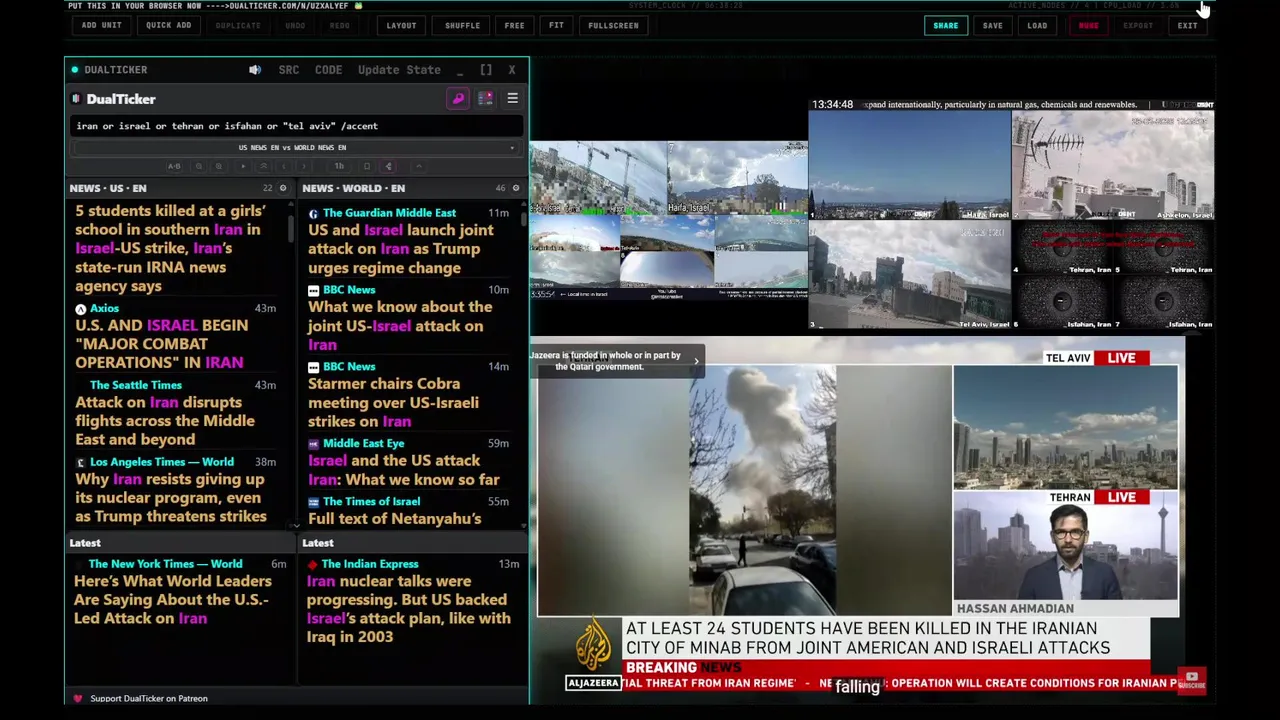
Task: Click the SAVE button
Action: (x=992, y=25)
